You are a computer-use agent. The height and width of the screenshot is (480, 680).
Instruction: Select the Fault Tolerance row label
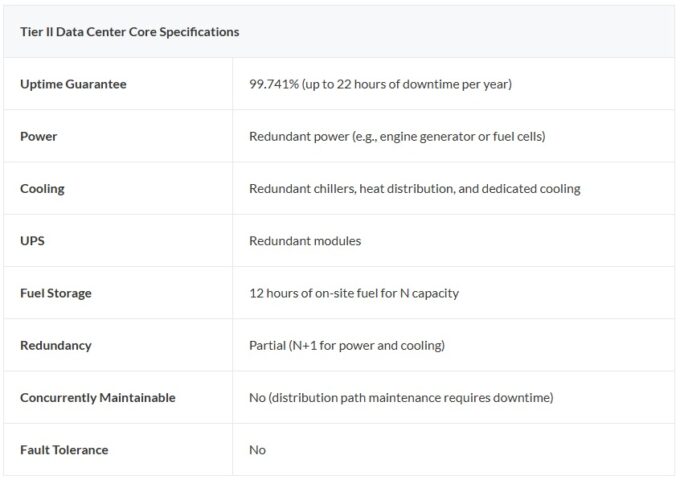64,450
